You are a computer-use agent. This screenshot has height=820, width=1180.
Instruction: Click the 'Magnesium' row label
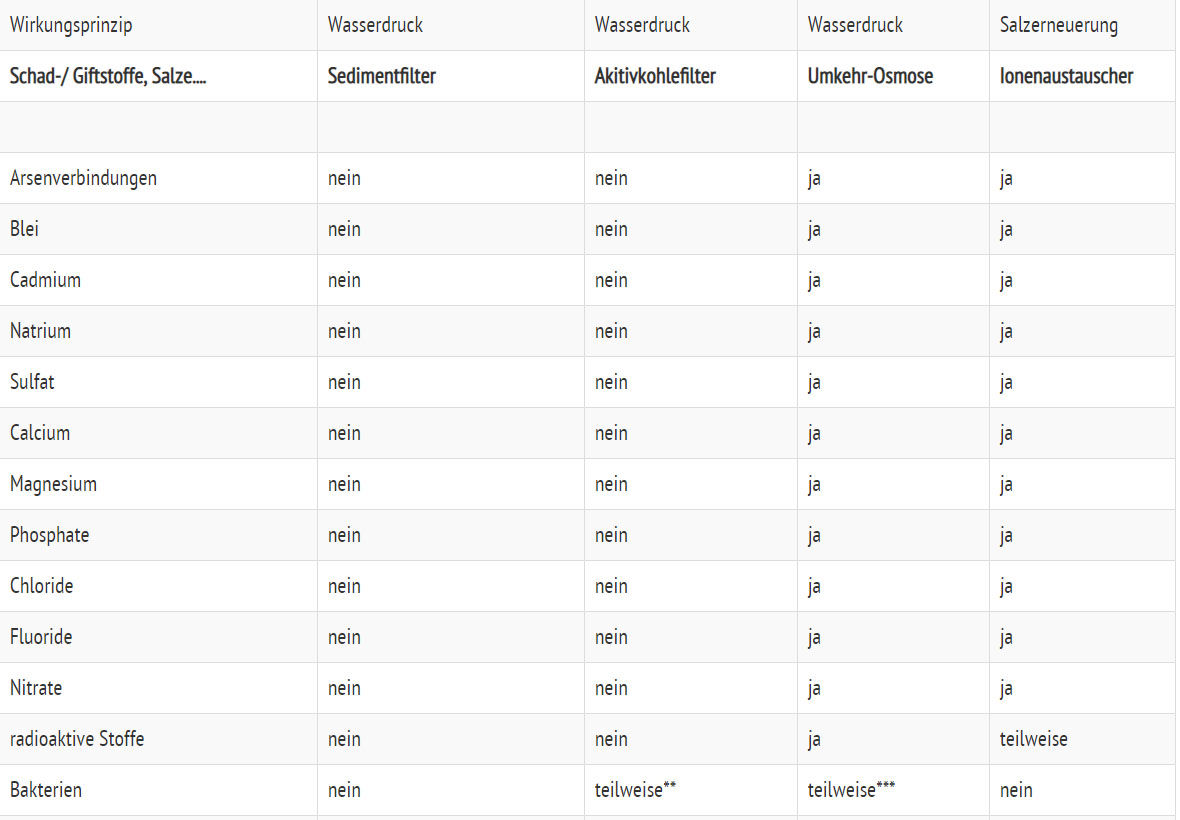pos(53,484)
